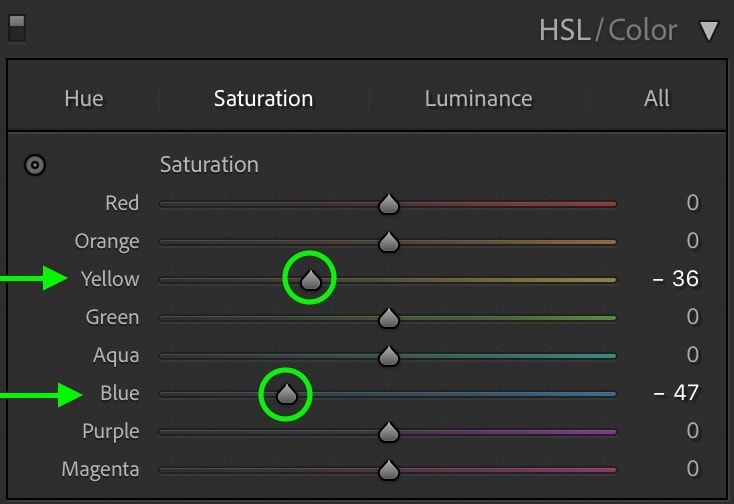Switch to Color mode in panel header
The height and width of the screenshot is (504, 734).
pyautogui.click(x=642, y=30)
